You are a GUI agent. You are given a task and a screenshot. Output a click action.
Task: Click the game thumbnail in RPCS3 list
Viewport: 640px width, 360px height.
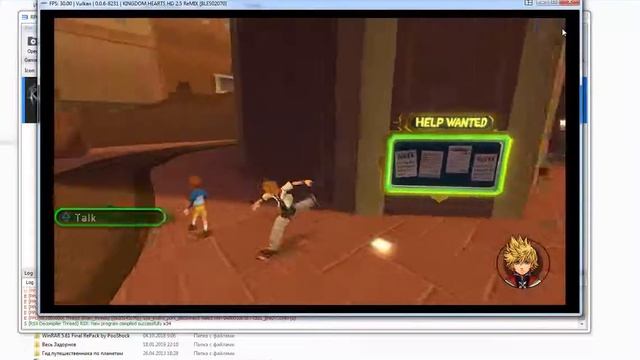pos(30,100)
